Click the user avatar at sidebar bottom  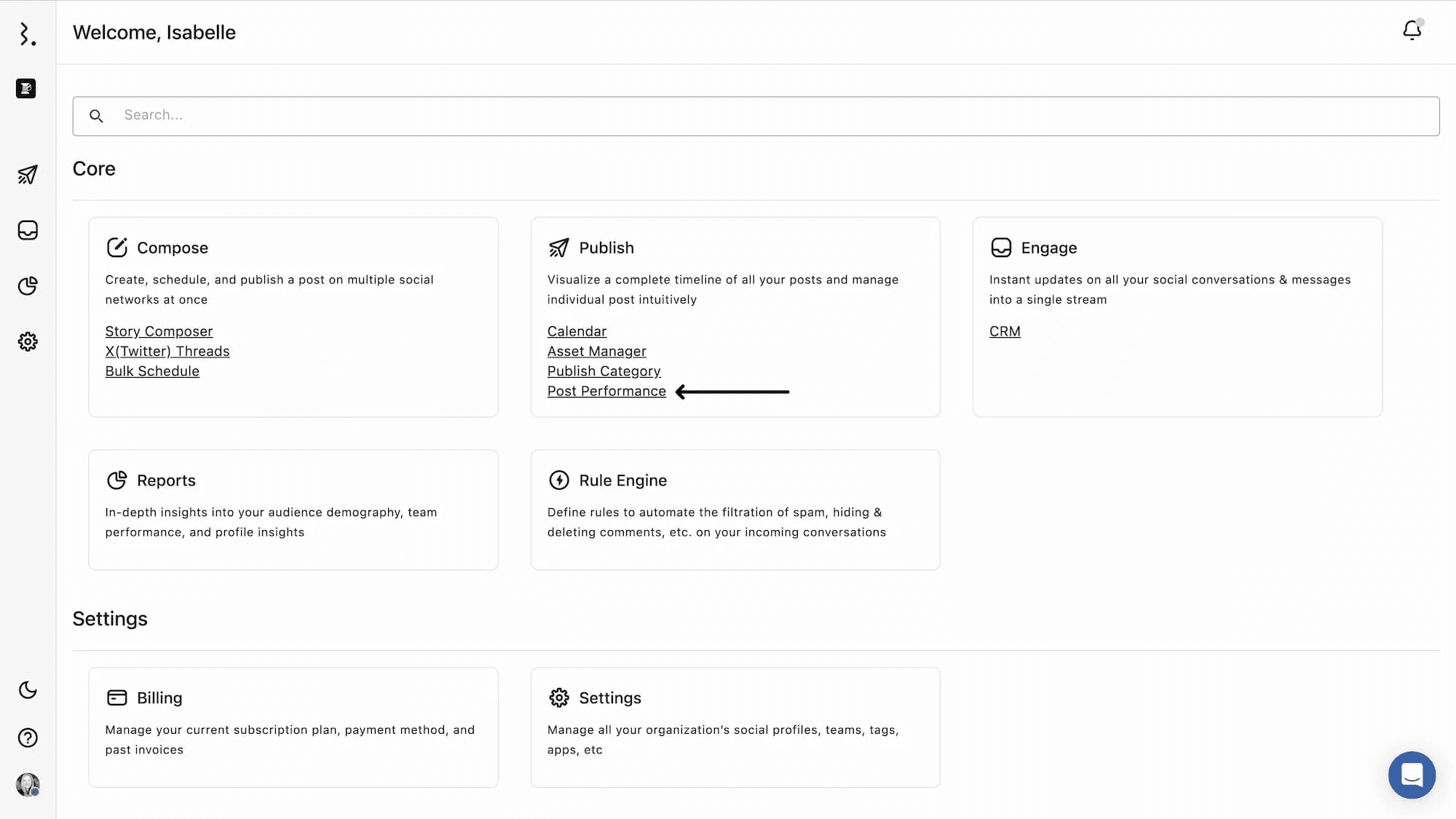(27, 786)
